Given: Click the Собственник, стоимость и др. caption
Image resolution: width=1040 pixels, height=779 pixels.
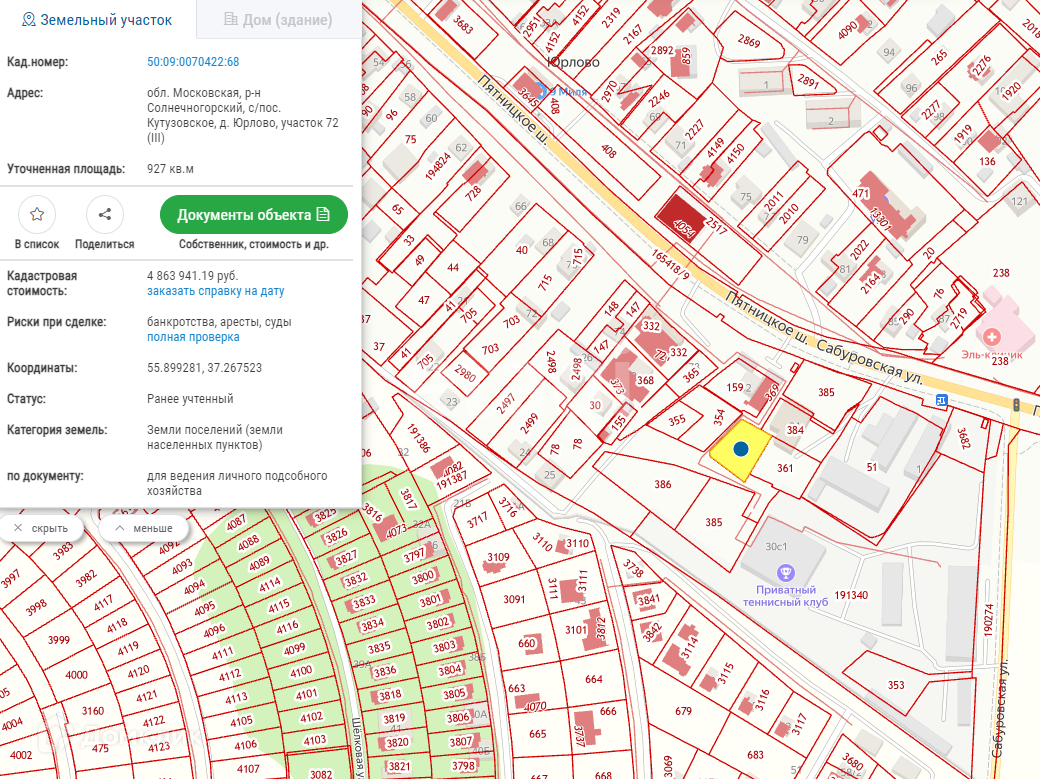Looking at the screenshot, I should [253, 244].
